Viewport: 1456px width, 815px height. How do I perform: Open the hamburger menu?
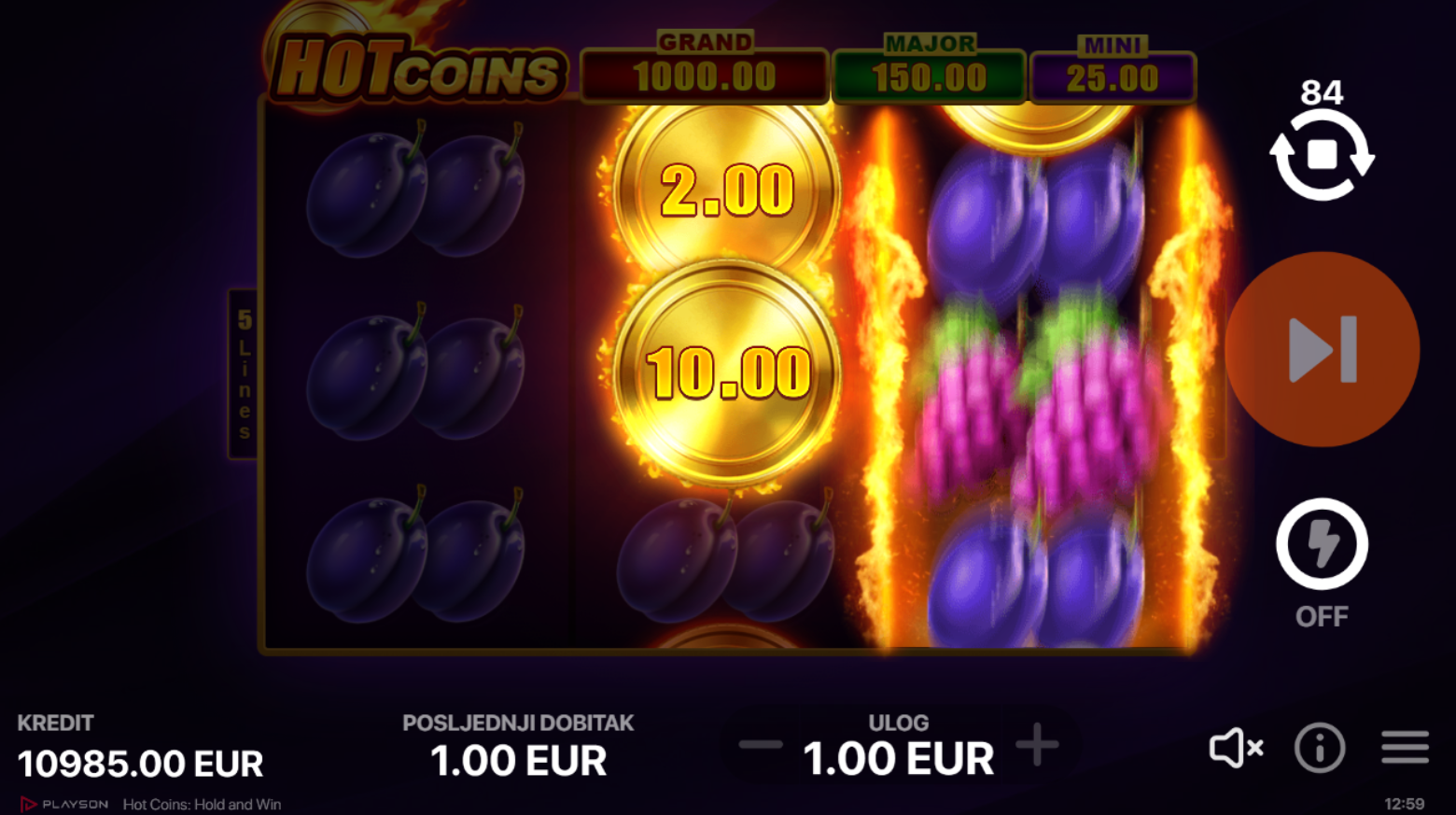1406,748
